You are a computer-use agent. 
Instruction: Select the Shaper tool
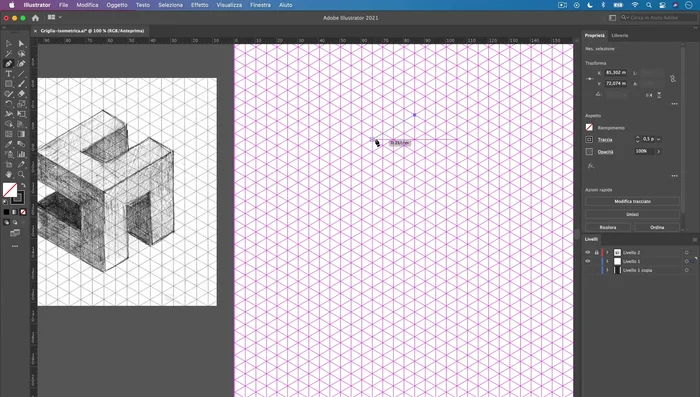pyautogui.click(x=8, y=94)
